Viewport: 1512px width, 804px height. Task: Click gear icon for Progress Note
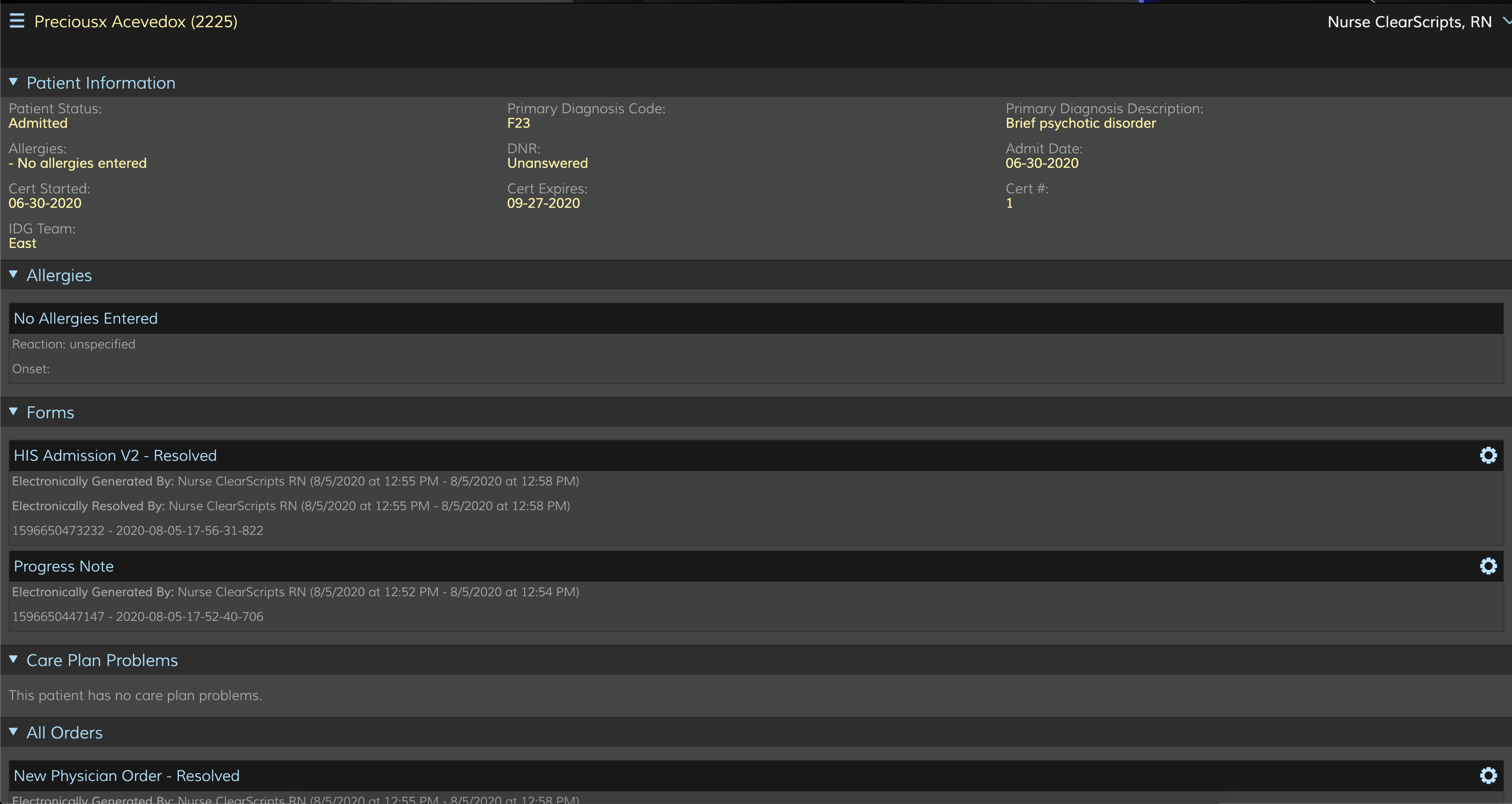(x=1488, y=566)
